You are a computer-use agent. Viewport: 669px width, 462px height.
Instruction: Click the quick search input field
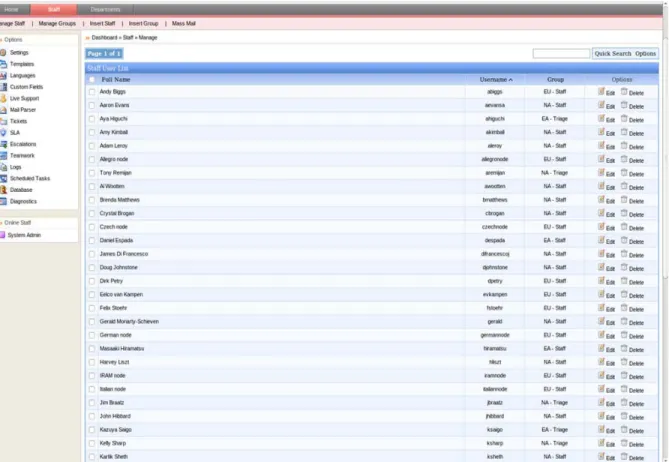pos(561,53)
